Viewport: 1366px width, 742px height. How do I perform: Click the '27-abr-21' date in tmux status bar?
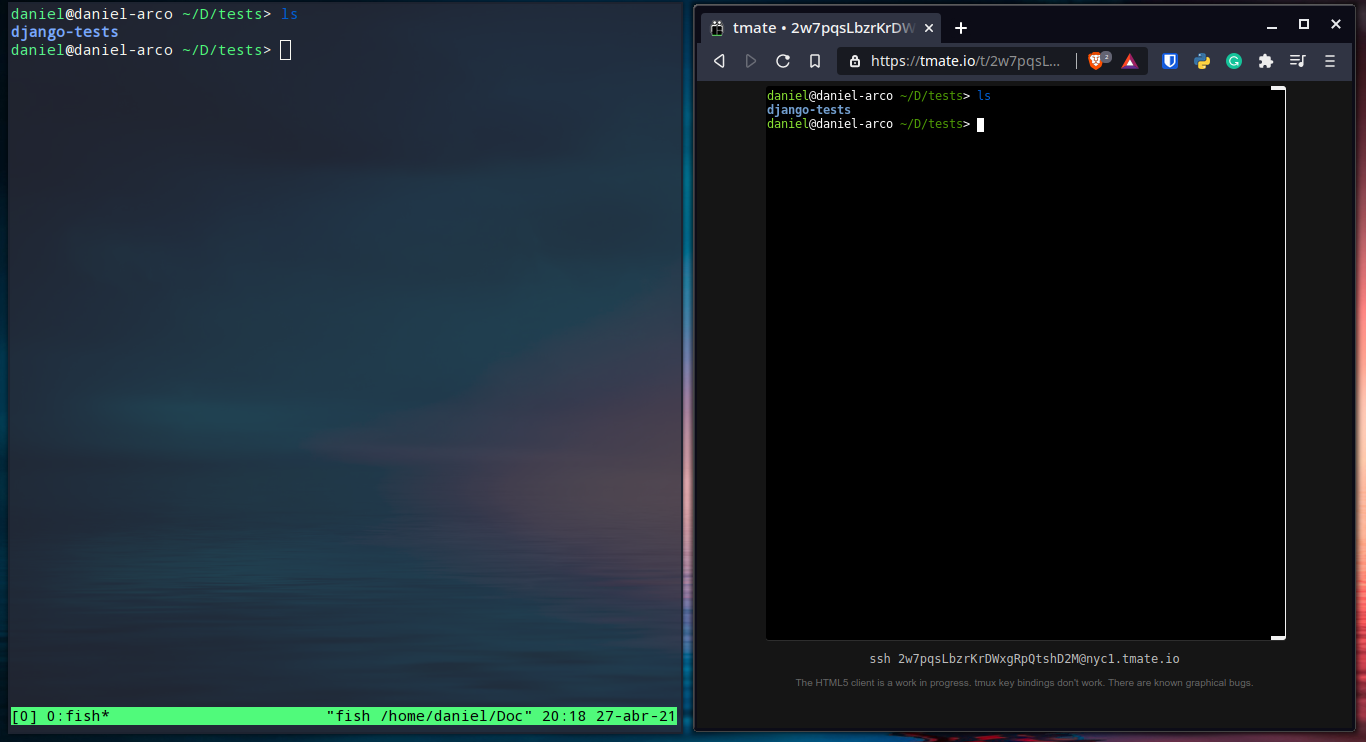636,716
